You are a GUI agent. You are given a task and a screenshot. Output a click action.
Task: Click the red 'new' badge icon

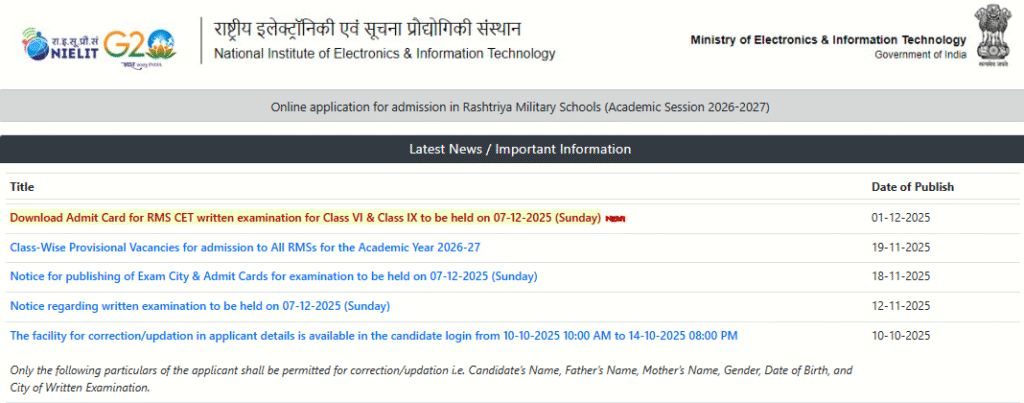pos(616,219)
